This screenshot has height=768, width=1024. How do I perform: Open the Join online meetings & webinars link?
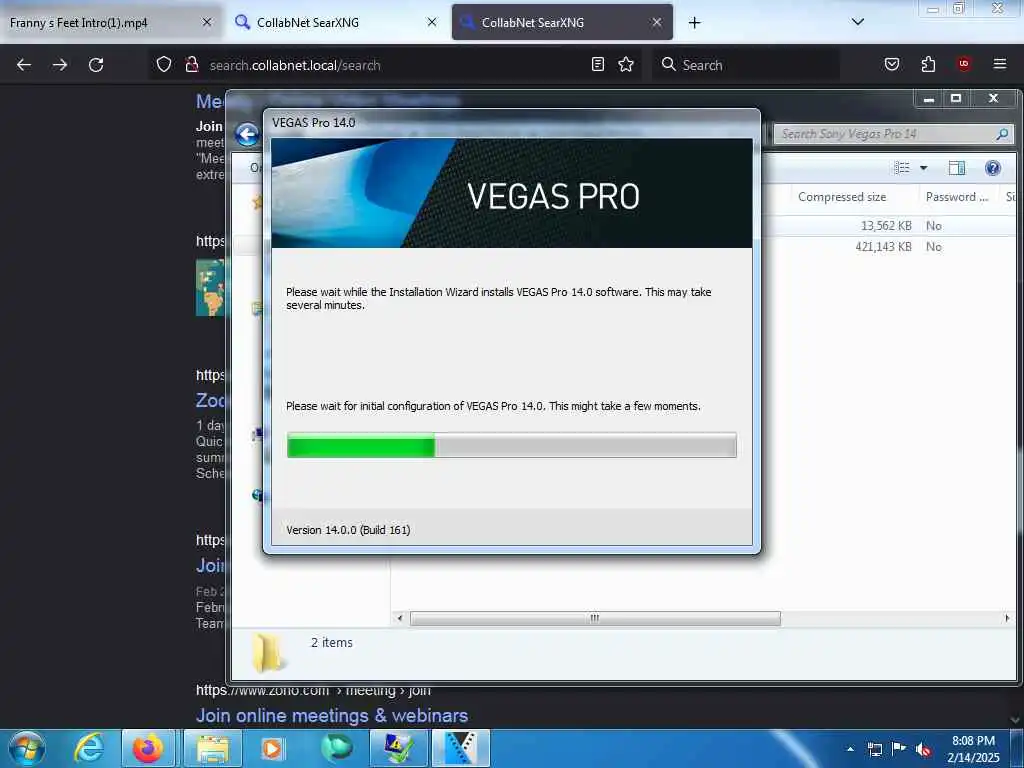(x=332, y=715)
